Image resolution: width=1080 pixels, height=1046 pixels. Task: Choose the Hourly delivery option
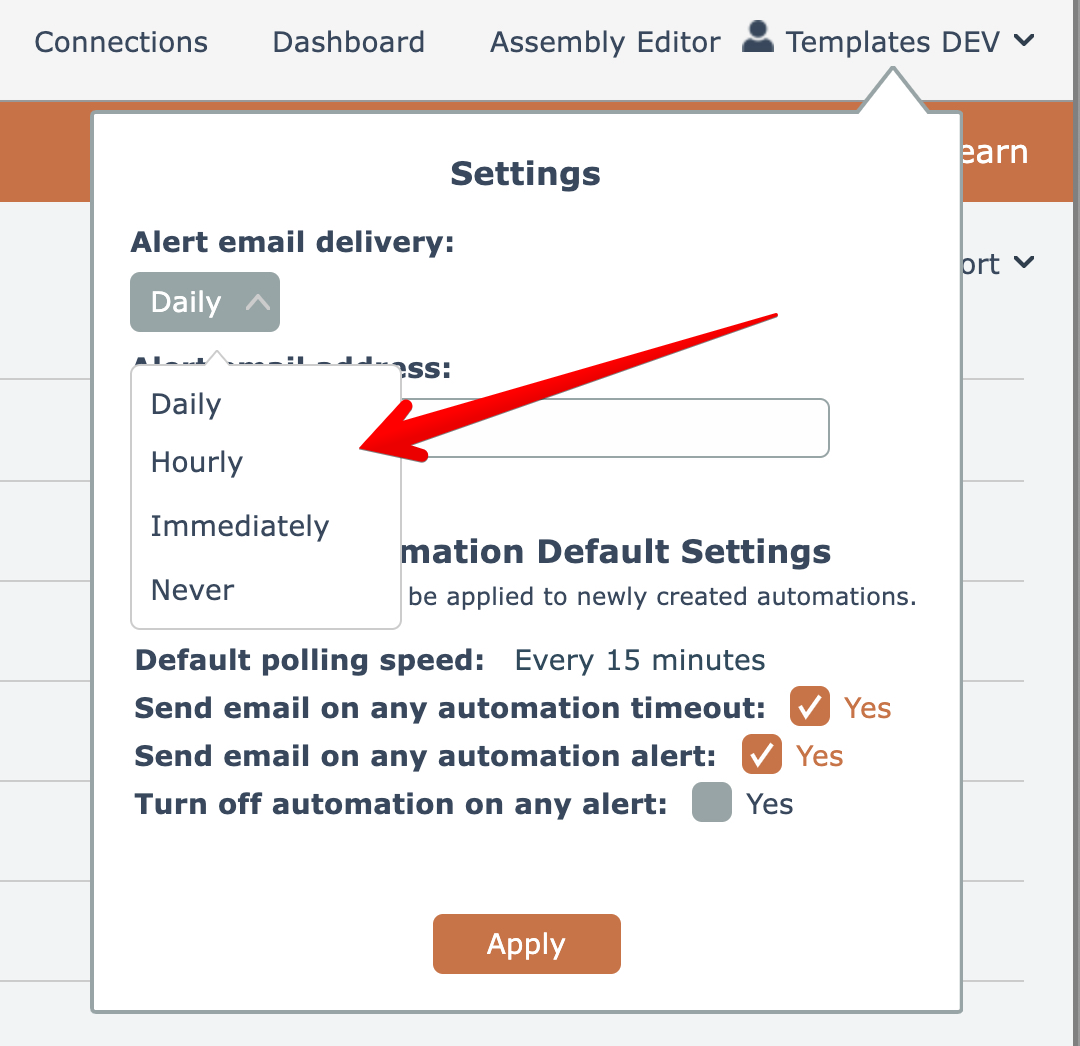(x=197, y=462)
